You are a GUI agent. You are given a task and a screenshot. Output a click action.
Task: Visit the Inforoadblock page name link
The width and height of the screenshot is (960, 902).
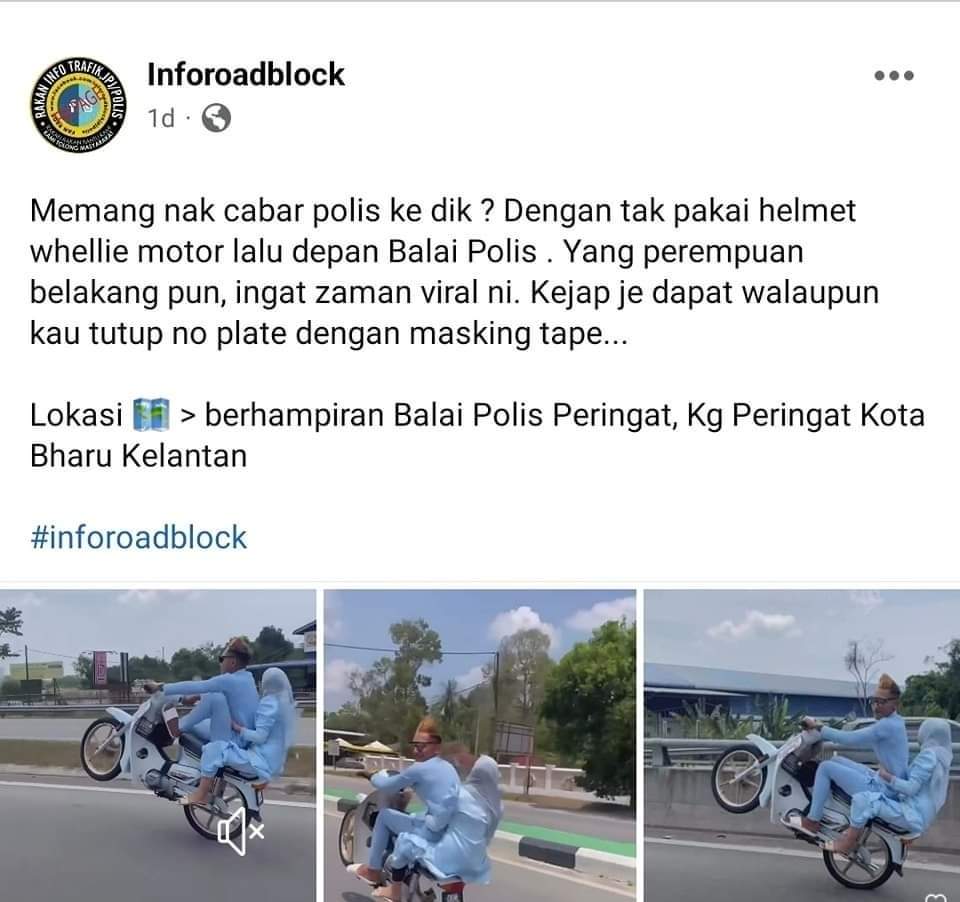point(246,75)
